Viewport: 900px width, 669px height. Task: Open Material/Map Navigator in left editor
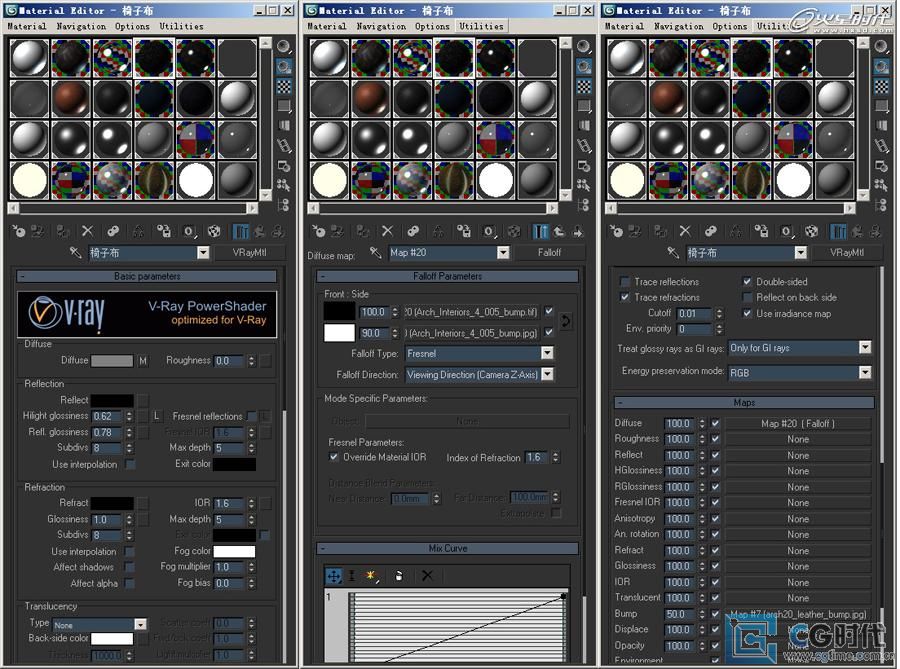click(x=284, y=205)
